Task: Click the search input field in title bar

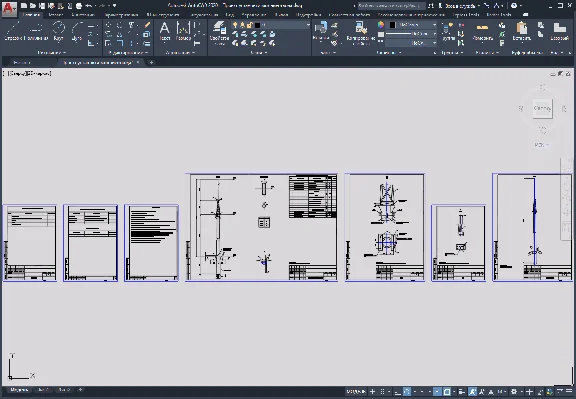Action: [x=392, y=6]
